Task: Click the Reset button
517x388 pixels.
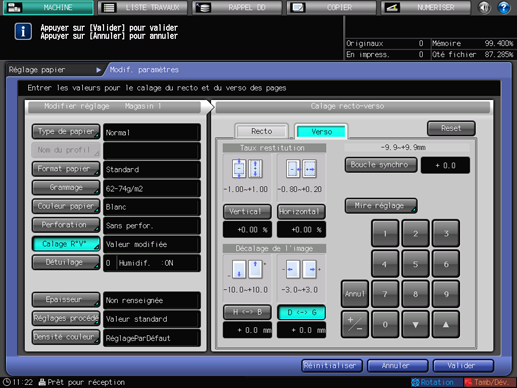Action: [x=451, y=128]
